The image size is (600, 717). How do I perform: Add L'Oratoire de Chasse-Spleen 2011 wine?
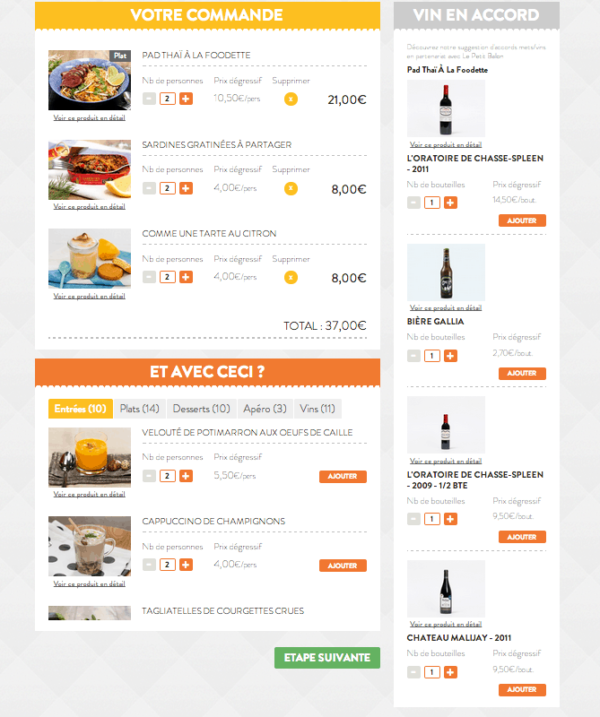[x=522, y=220]
